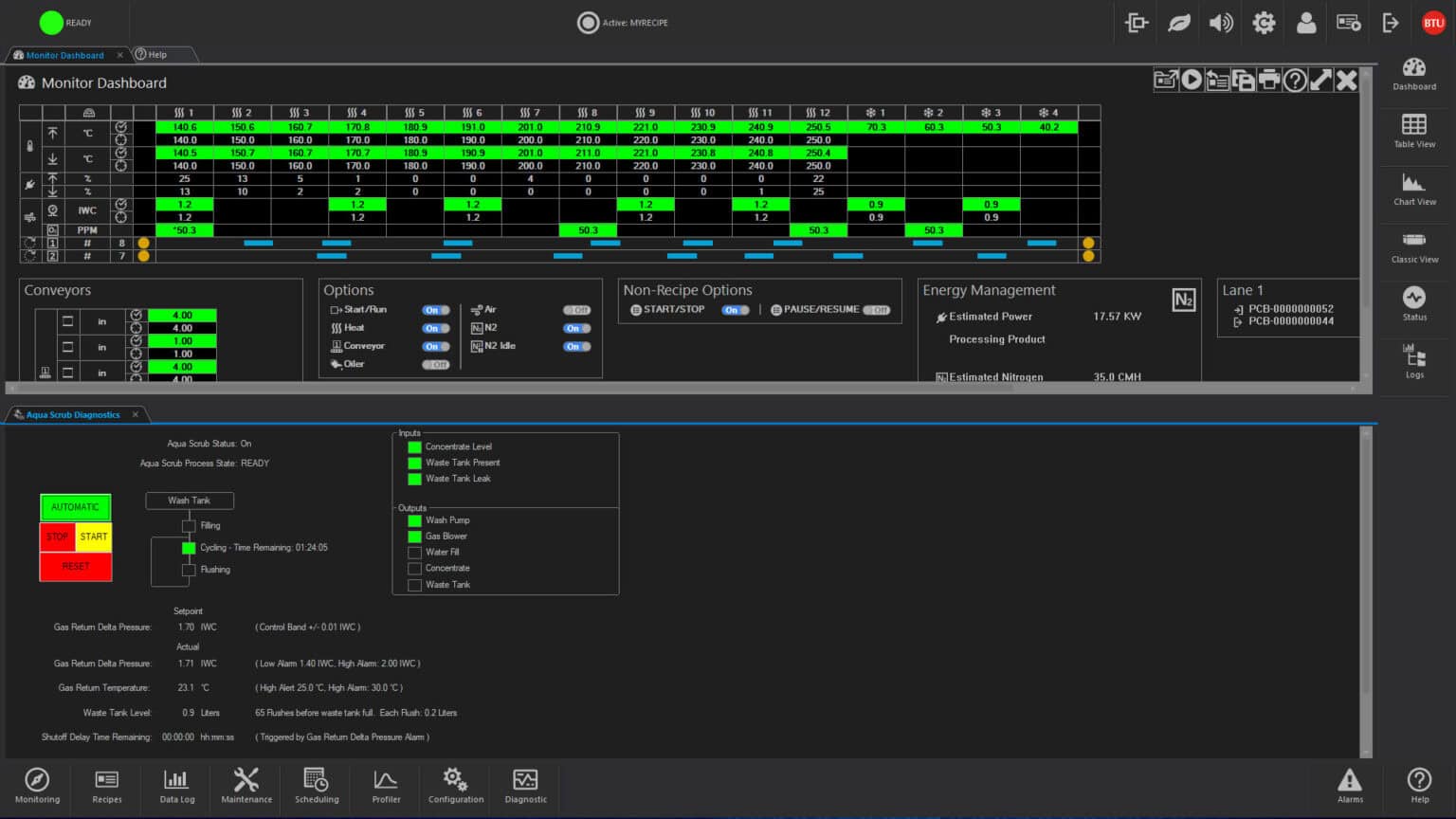Expand the dashboard panel to fullscreen
1456x819 pixels.
point(1320,81)
